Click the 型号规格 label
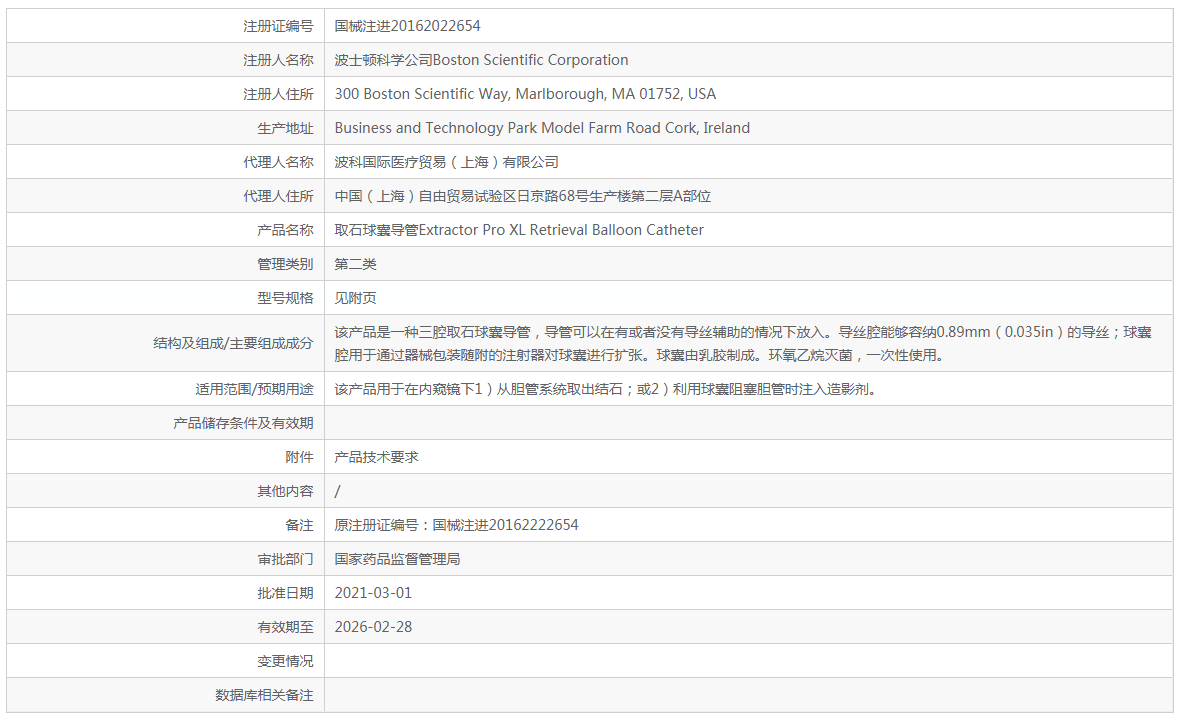This screenshot has width=1178, height=721. click(285, 298)
